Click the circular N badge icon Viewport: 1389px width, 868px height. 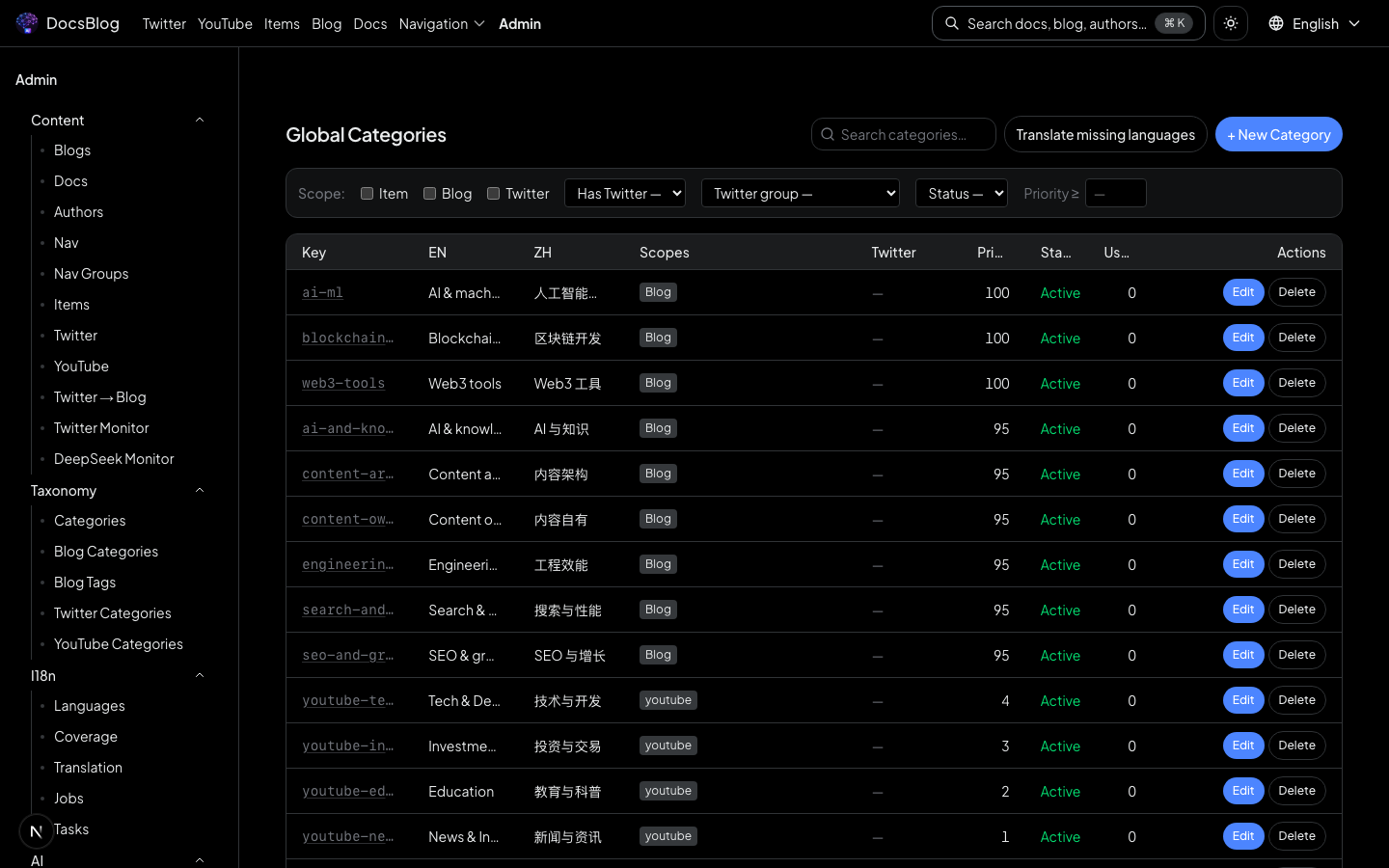coord(37,830)
